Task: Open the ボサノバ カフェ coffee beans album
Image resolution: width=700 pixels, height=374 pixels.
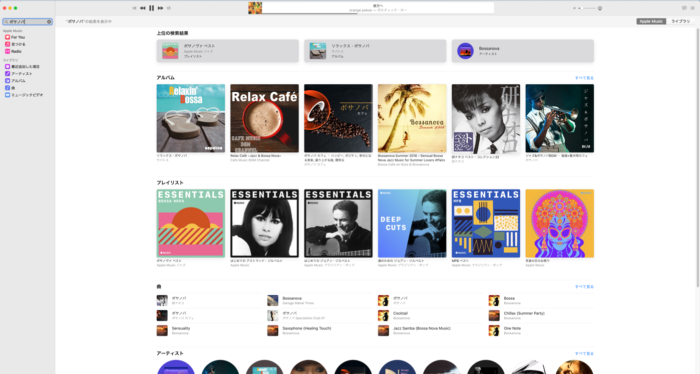Action: [x=338, y=118]
